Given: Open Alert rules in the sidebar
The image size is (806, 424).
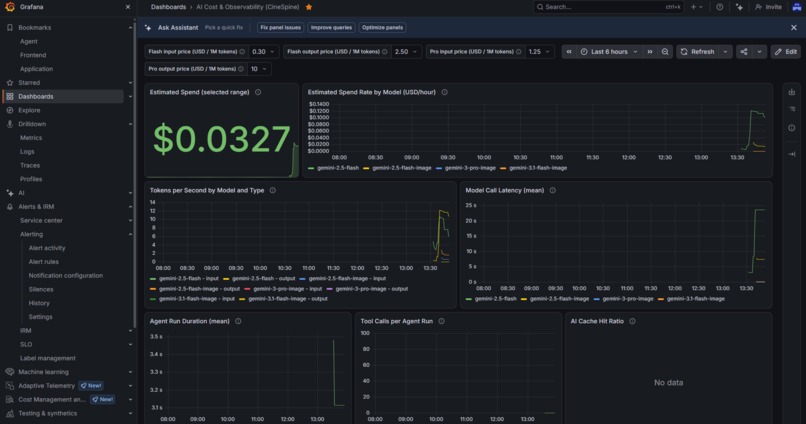Looking at the screenshot, I should pos(44,262).
